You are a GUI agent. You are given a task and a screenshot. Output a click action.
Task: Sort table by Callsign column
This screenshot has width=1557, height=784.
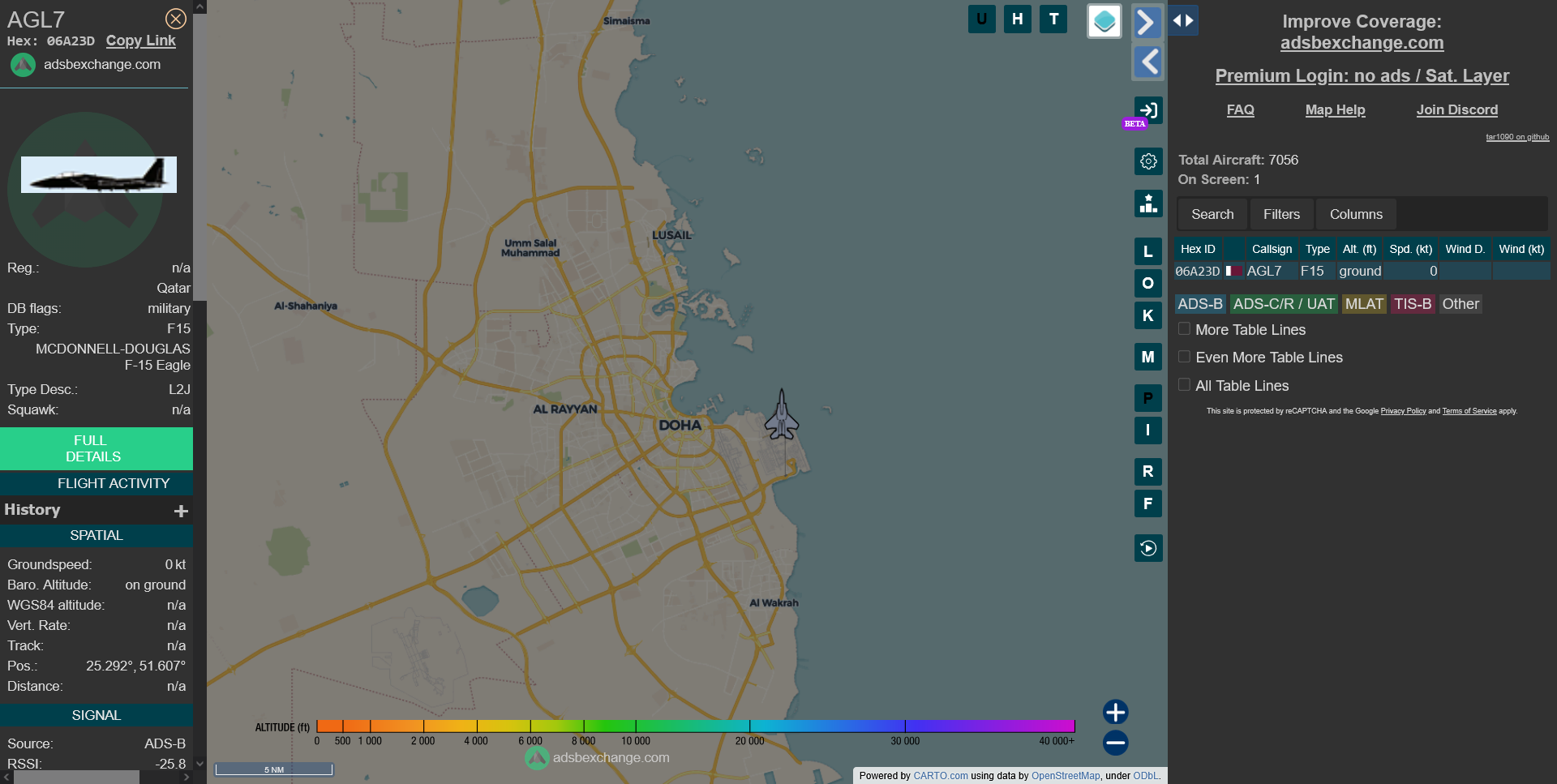coord(1272,249)
